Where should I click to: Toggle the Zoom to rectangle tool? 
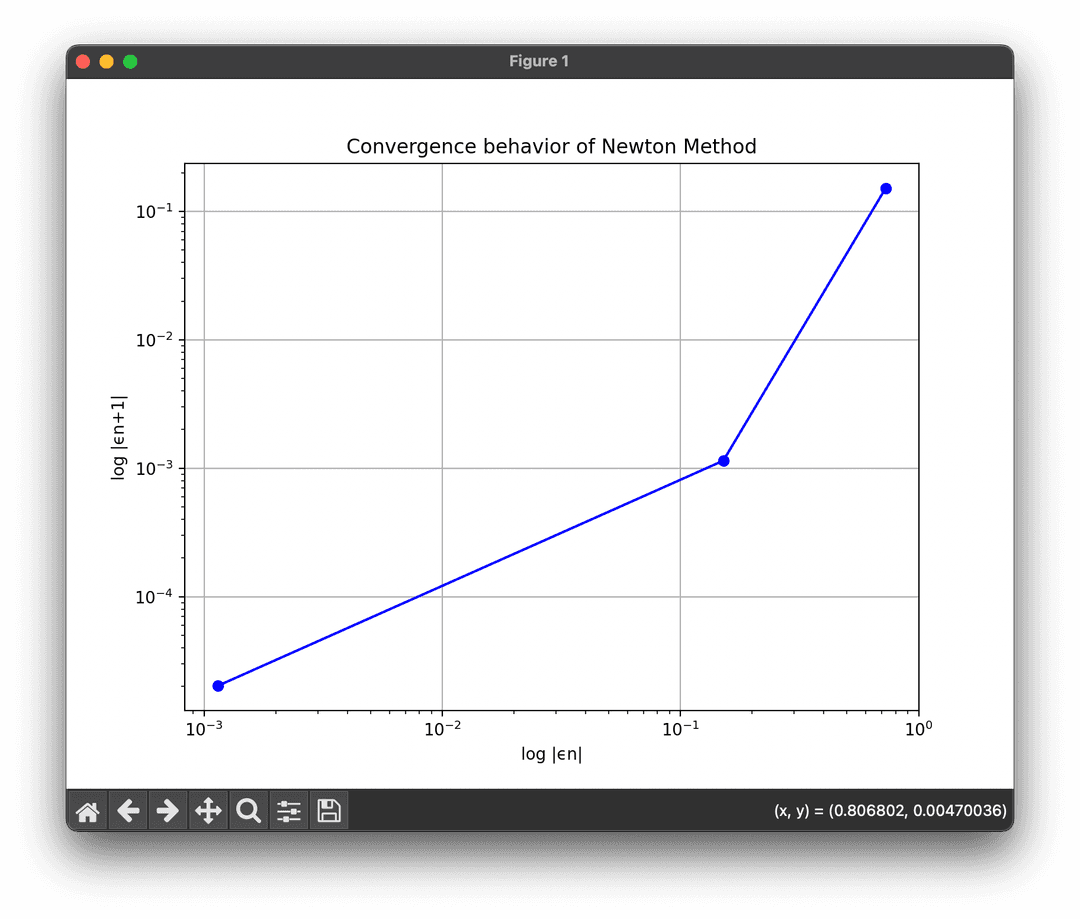click(248, 810)
